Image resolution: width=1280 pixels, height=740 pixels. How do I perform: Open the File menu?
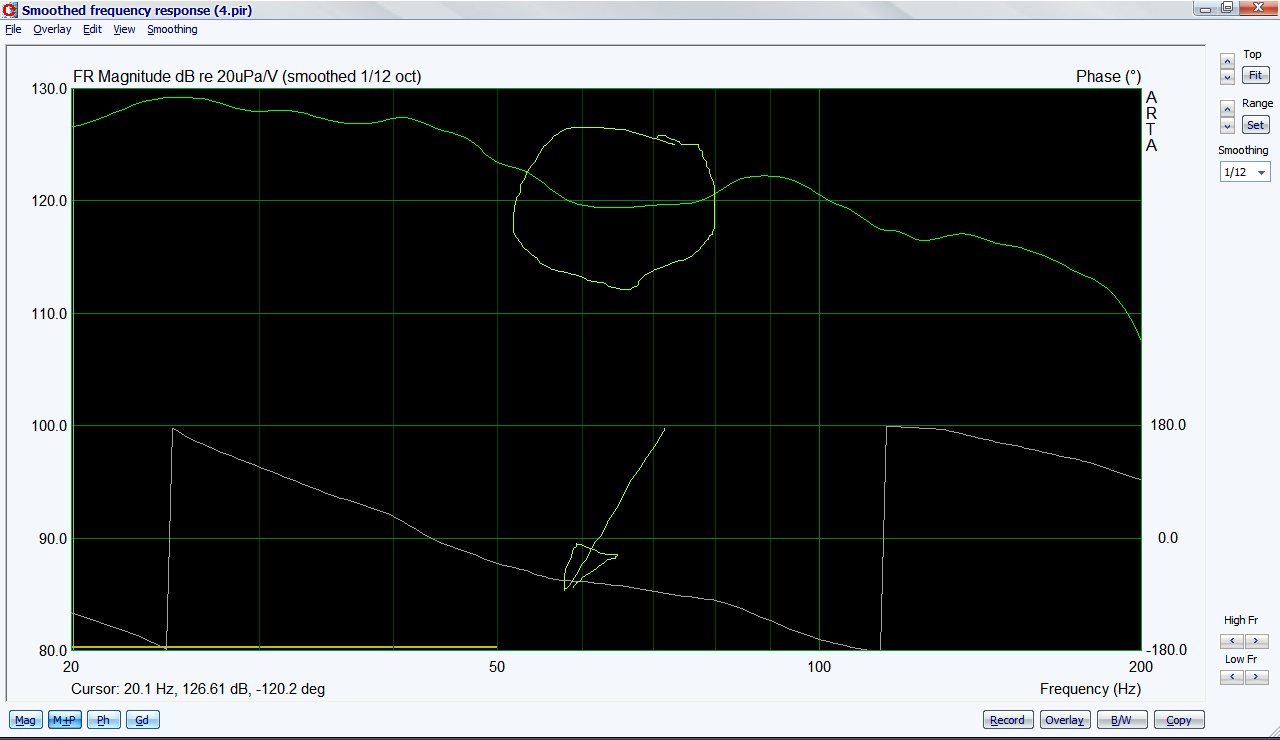[x=13, y=29]
